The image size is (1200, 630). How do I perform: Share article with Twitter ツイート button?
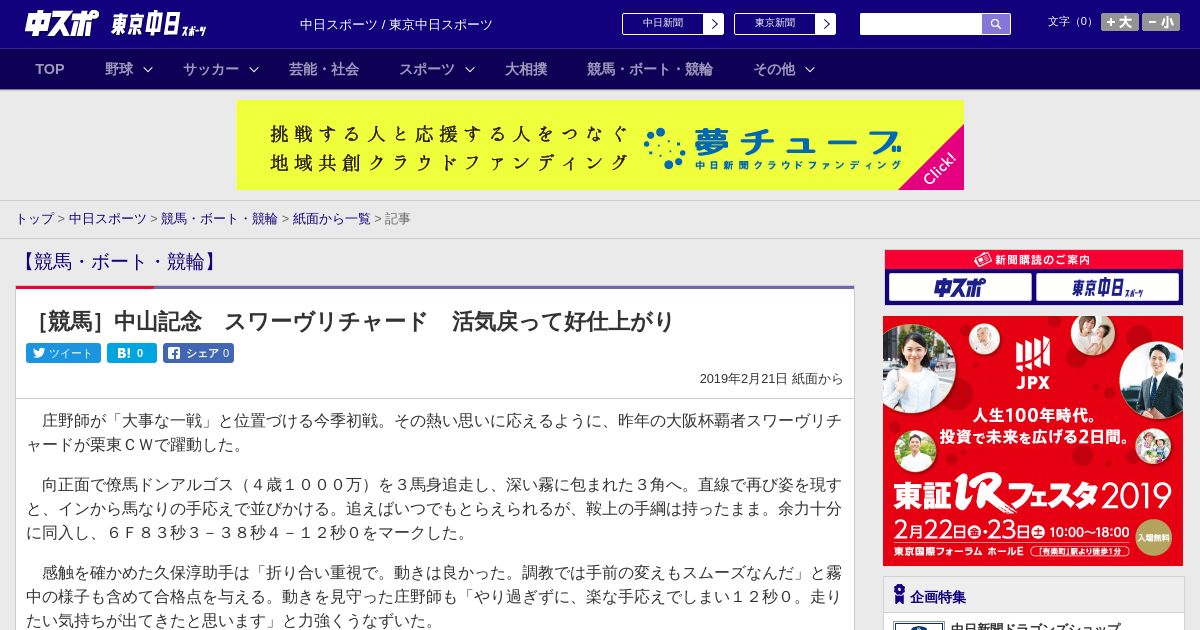[x=63, y=353]
